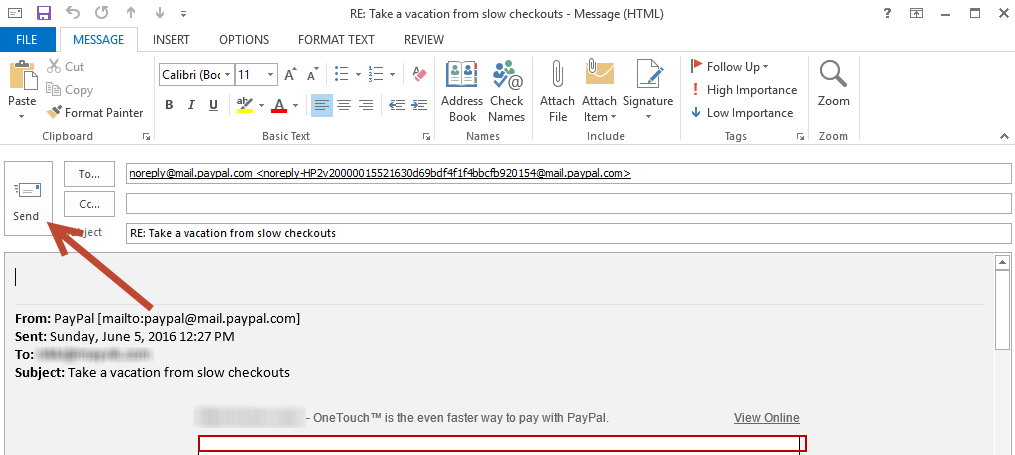The width and height of the screenshot is (1015, 455).
Task: Click the scrollbar up arrow in message body
Action: (x=1003, y=262)
